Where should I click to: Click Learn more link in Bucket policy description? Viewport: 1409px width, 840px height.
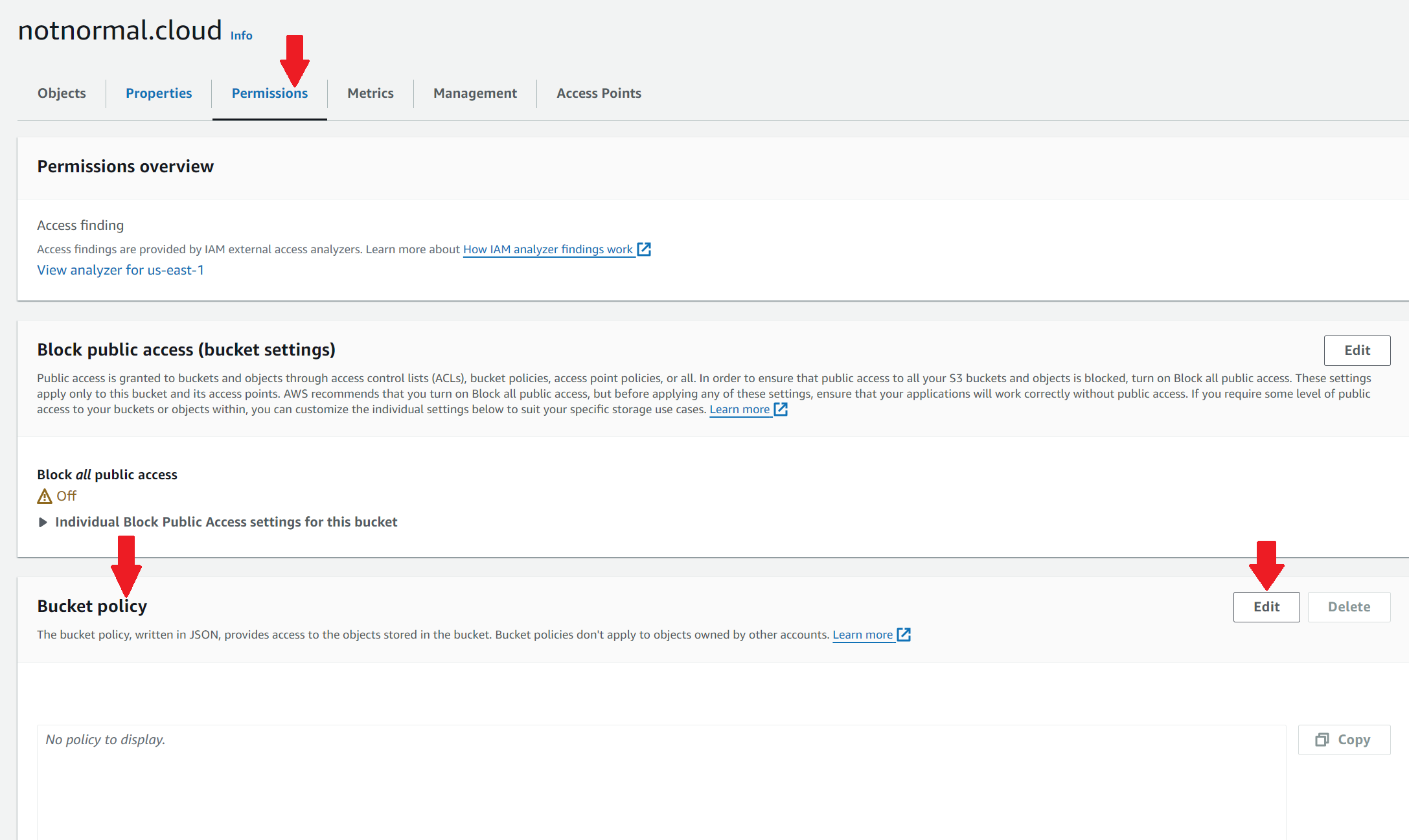862,635
